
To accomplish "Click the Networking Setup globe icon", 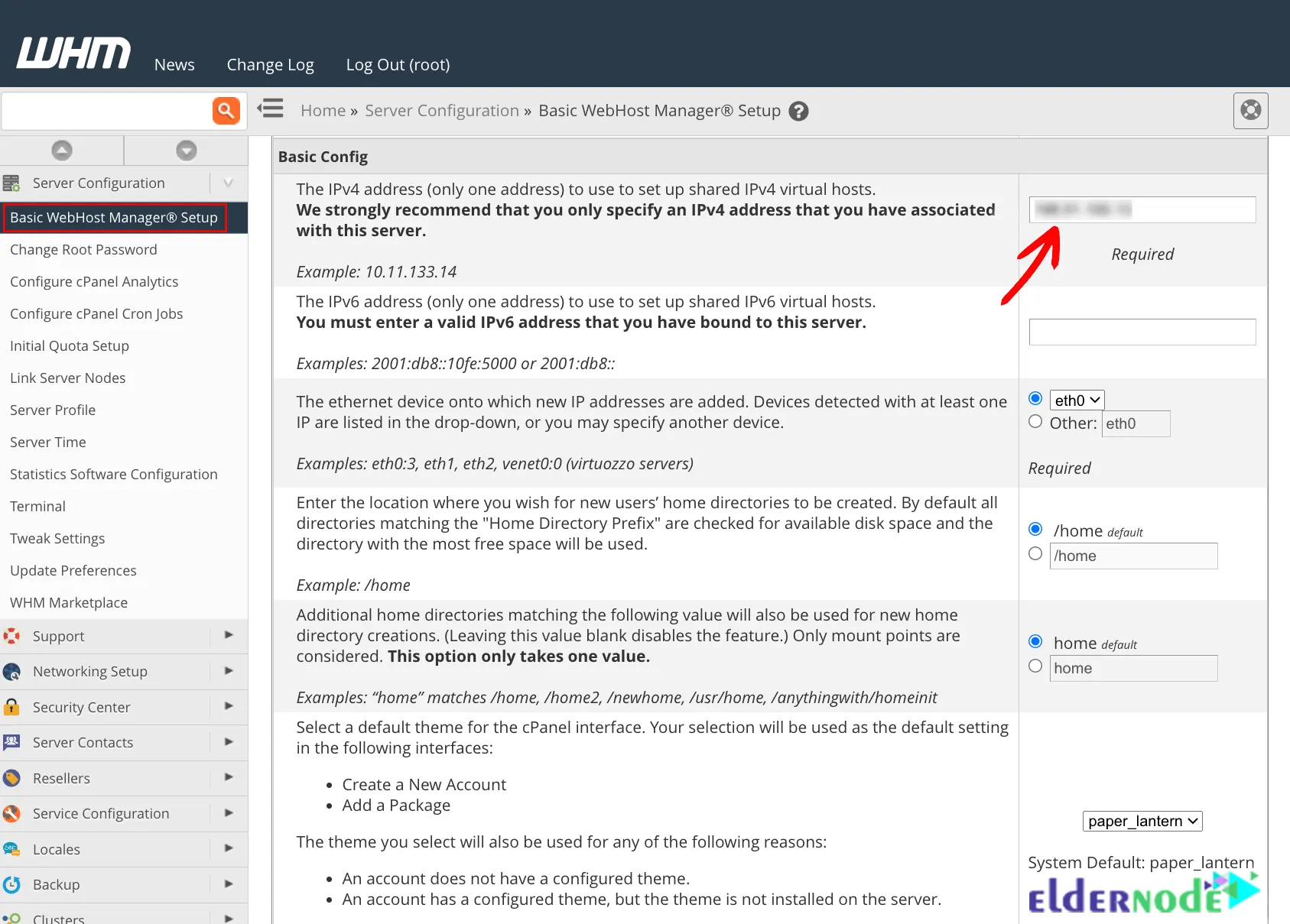I will pyautogui.click(x=11, y=672).
